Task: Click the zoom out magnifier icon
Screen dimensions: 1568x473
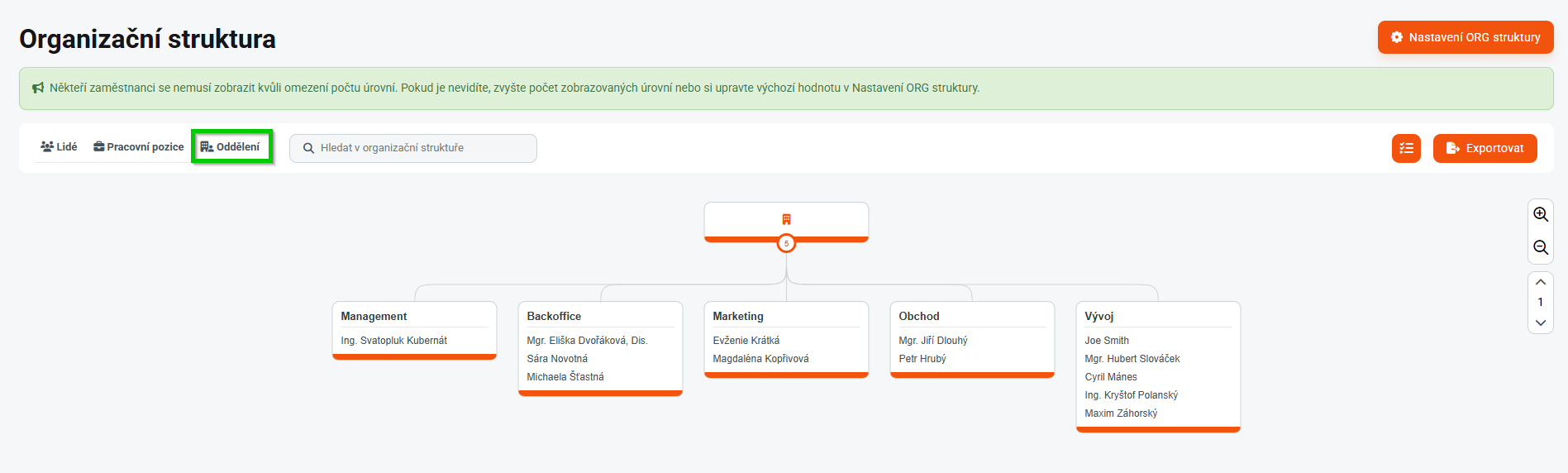Action: pos(1541,247)
